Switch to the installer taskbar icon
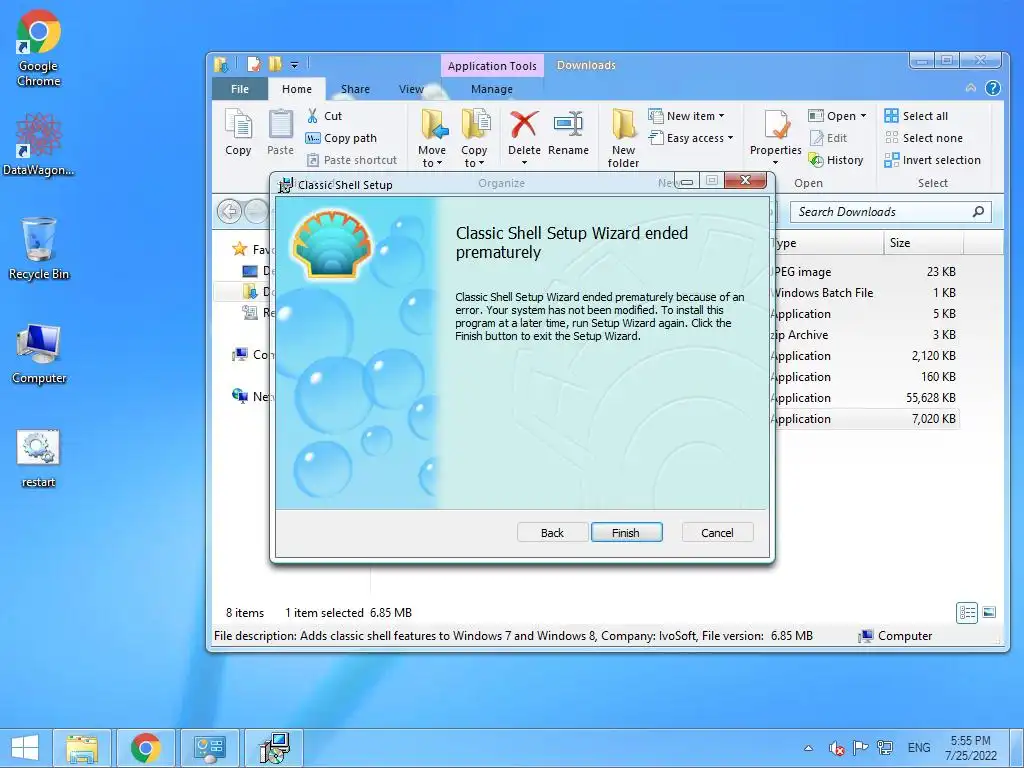This screenshot has height=768, width=1024. (x=274, y=748)
